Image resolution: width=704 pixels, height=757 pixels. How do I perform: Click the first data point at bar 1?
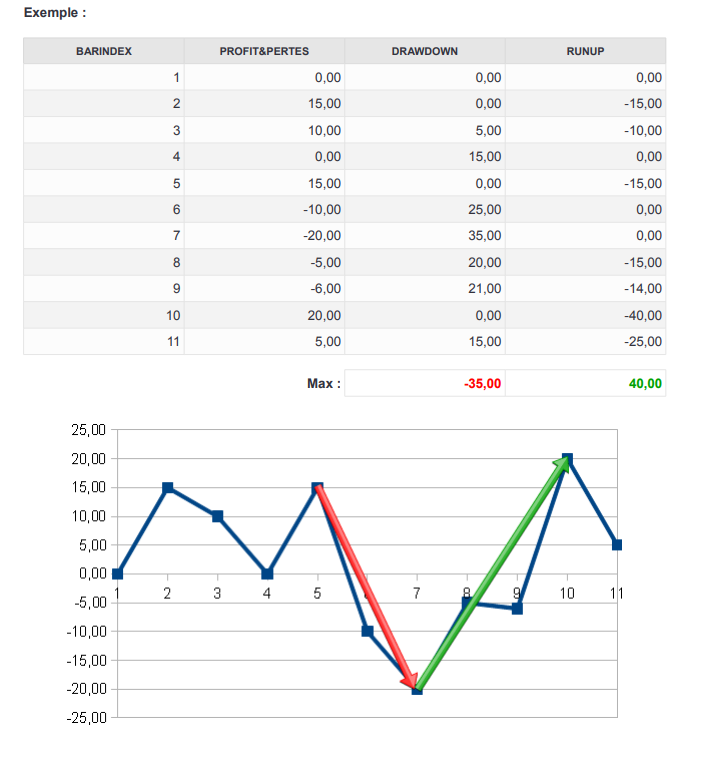point(118,574)
